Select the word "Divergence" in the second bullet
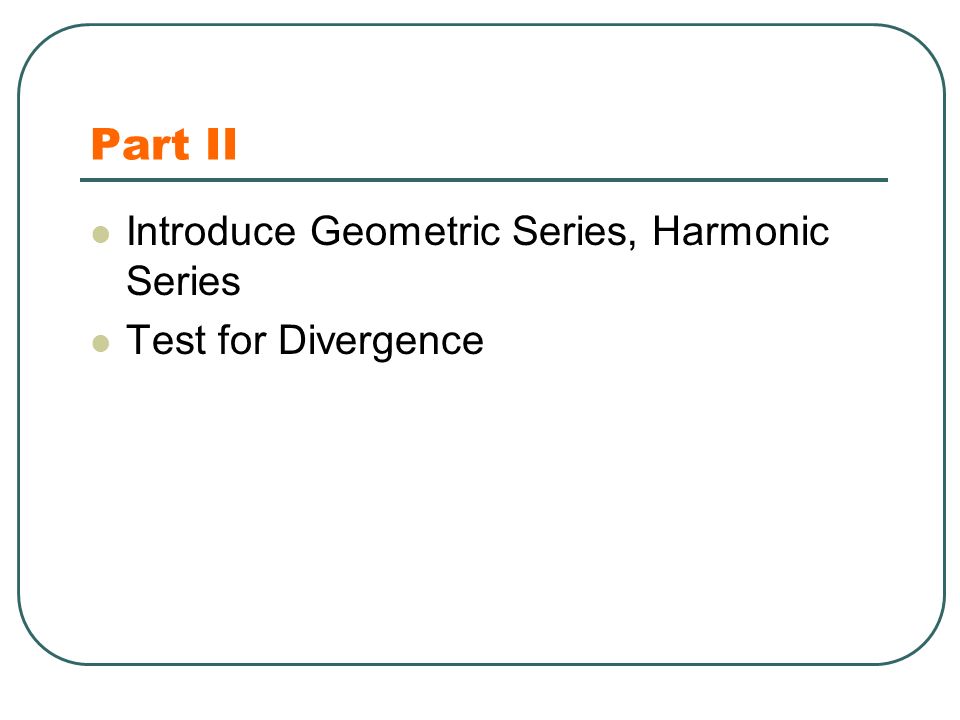The height and width of the screenshot is (720, 960). 381,340
